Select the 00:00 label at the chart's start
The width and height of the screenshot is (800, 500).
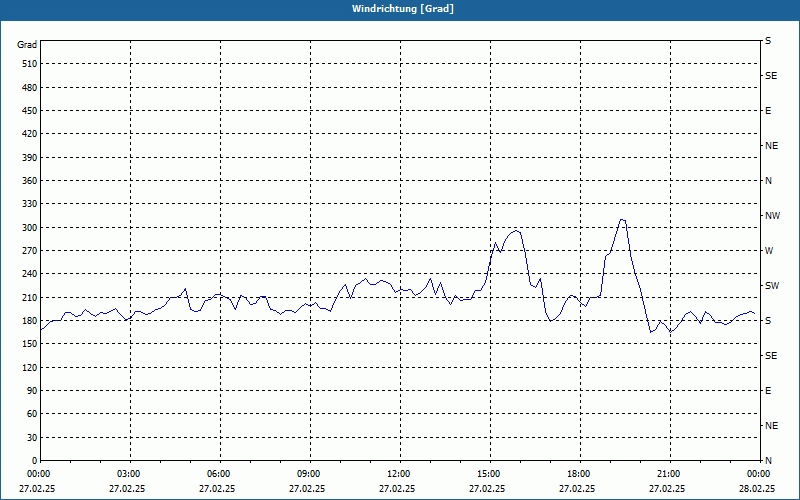[38, 473]
